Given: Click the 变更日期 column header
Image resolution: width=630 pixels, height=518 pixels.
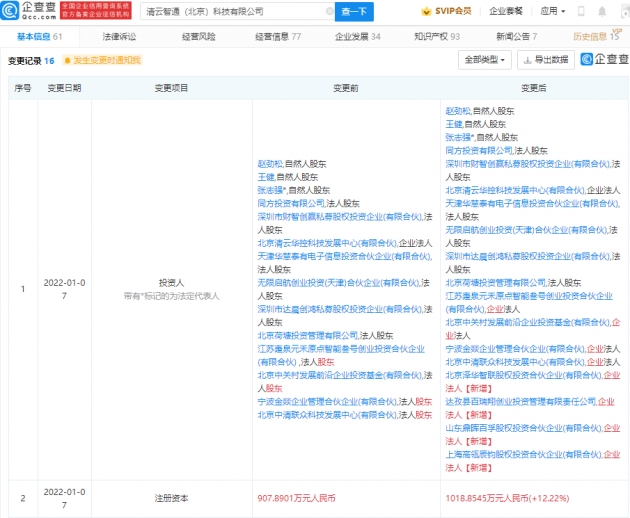Looking at the screenshot, I should tap(64, 88).
